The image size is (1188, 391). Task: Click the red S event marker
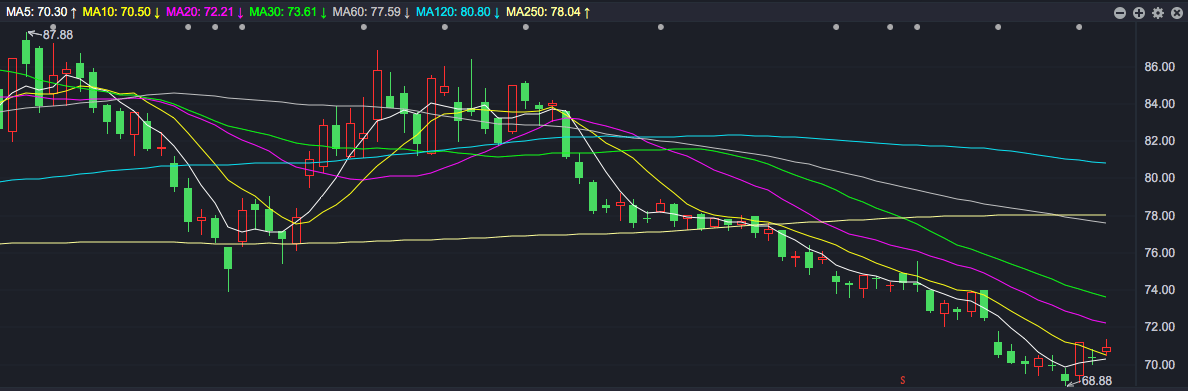coord(902,379)
